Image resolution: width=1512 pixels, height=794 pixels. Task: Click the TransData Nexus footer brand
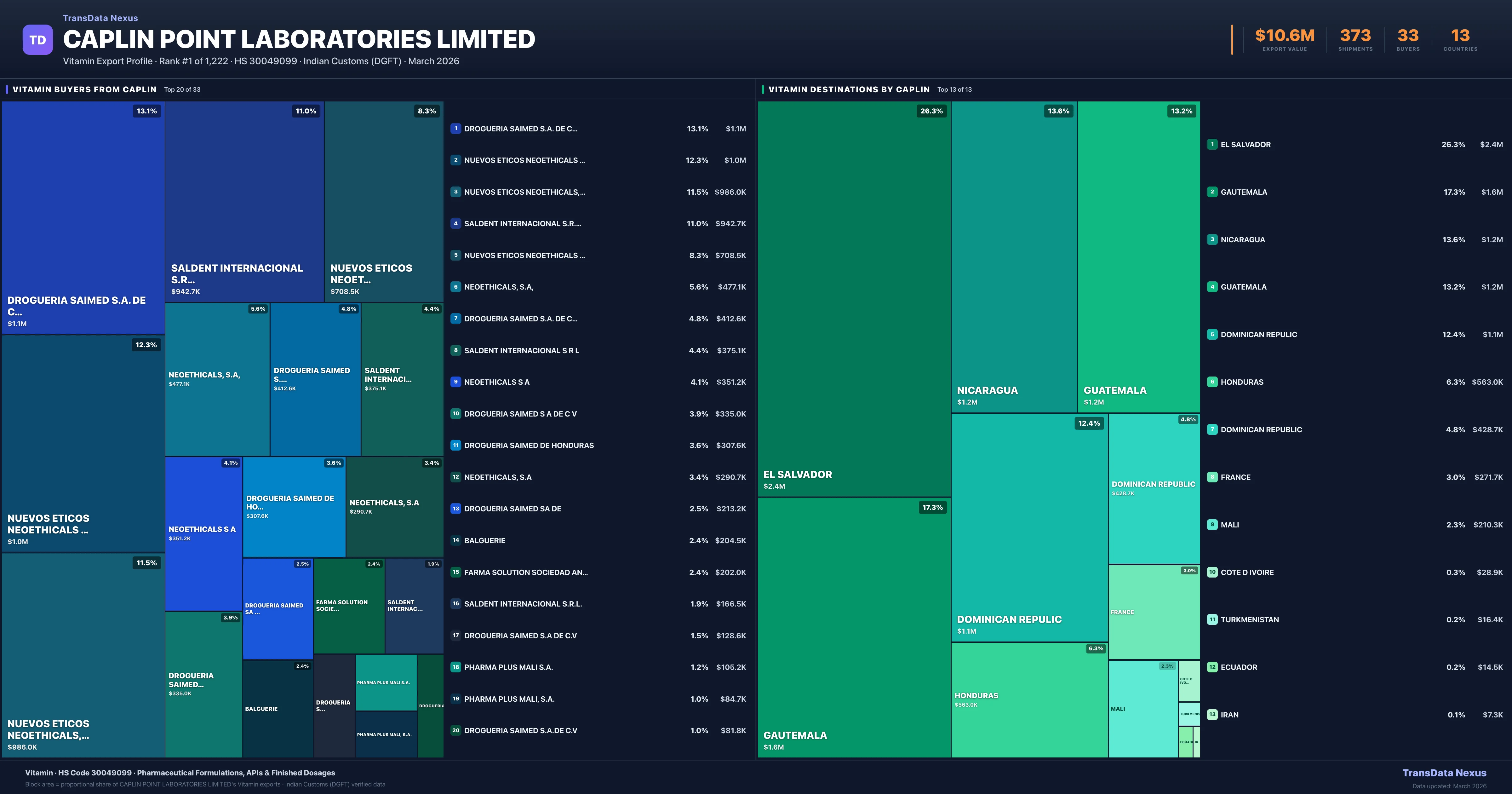coord(1444,773)
